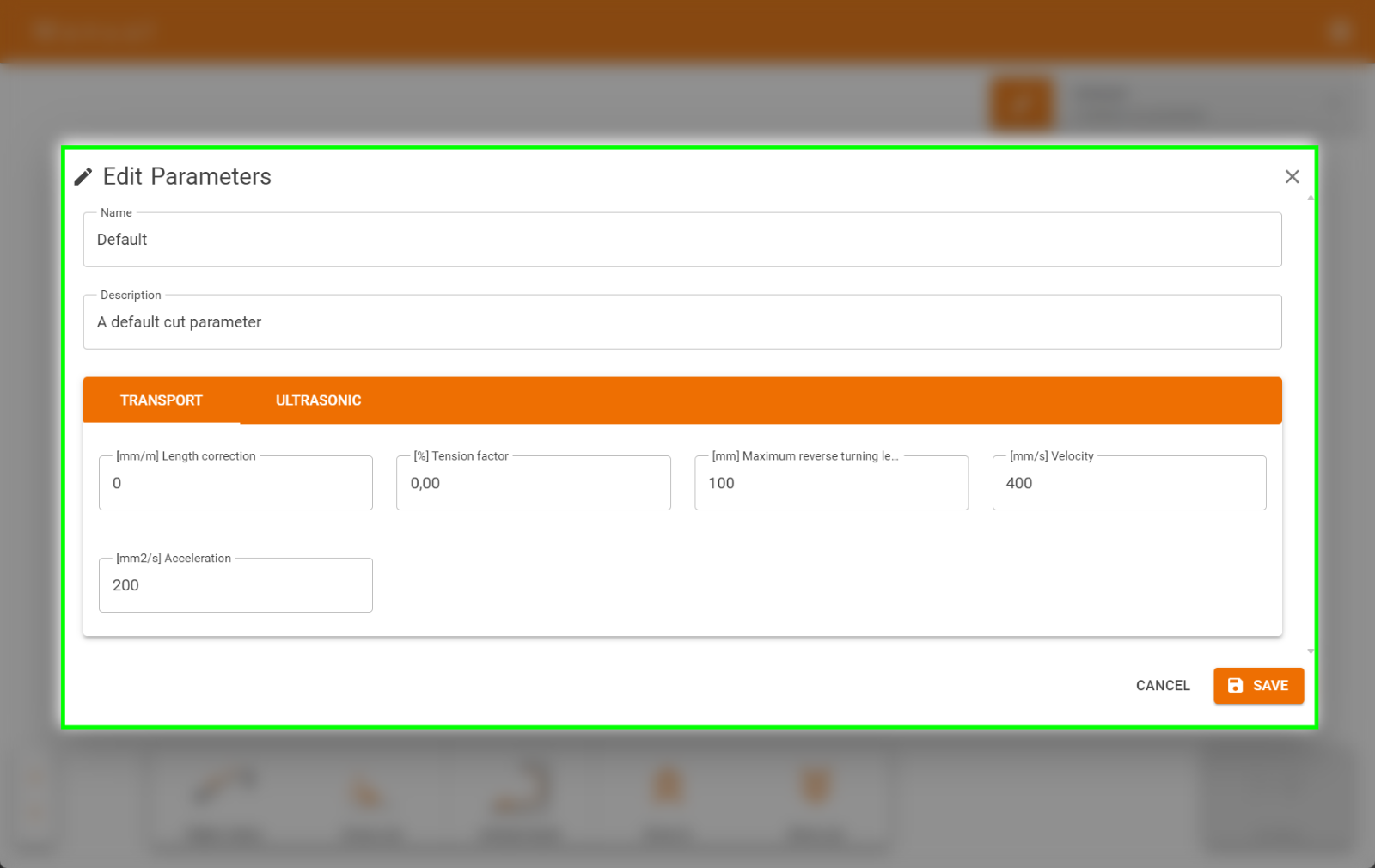1375x868 pixels.
Task: Click the dialog scrollbar down arrow
Action: coord(1311,651)
